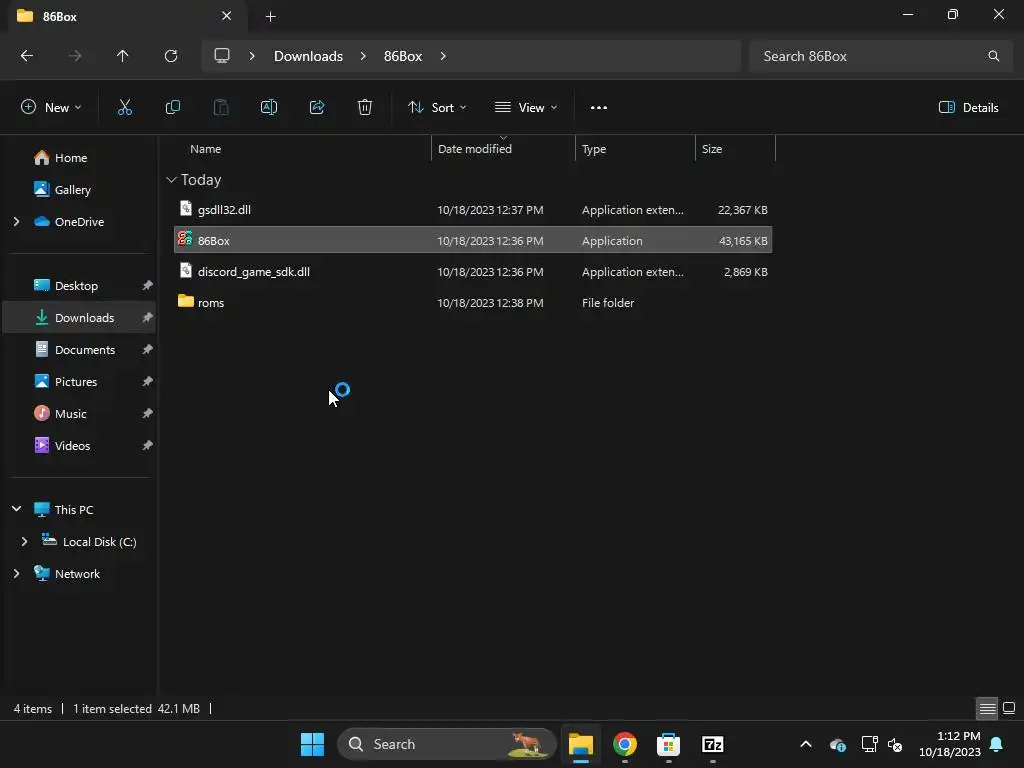Switch to large thumbnails view icon

point(1009,708)
